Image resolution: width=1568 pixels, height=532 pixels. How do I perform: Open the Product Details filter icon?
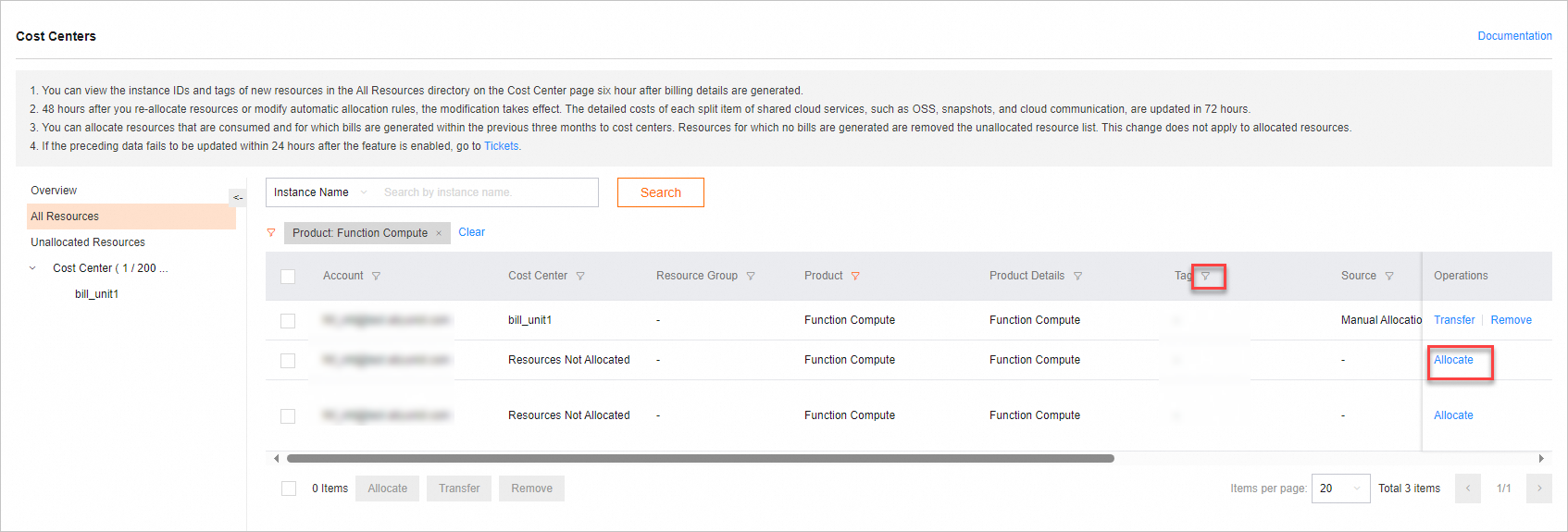point(1077,276)
